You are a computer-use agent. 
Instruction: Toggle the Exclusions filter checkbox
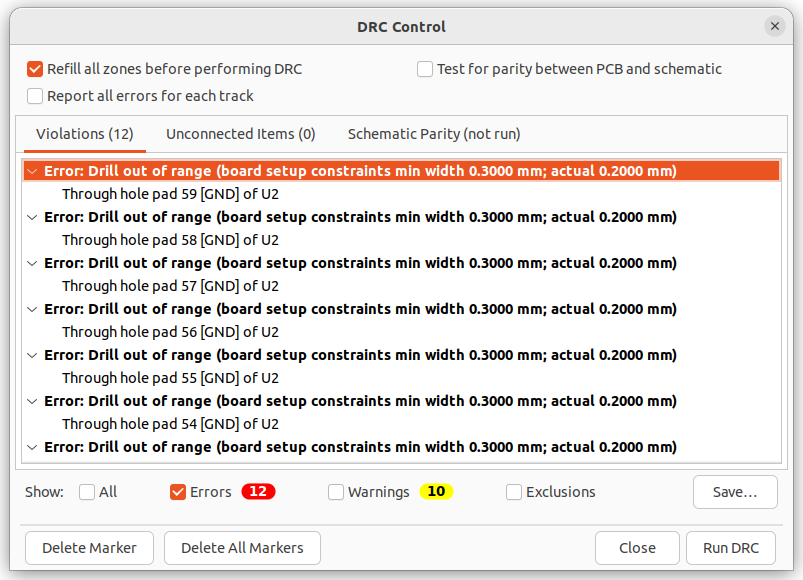coord(514,492)
